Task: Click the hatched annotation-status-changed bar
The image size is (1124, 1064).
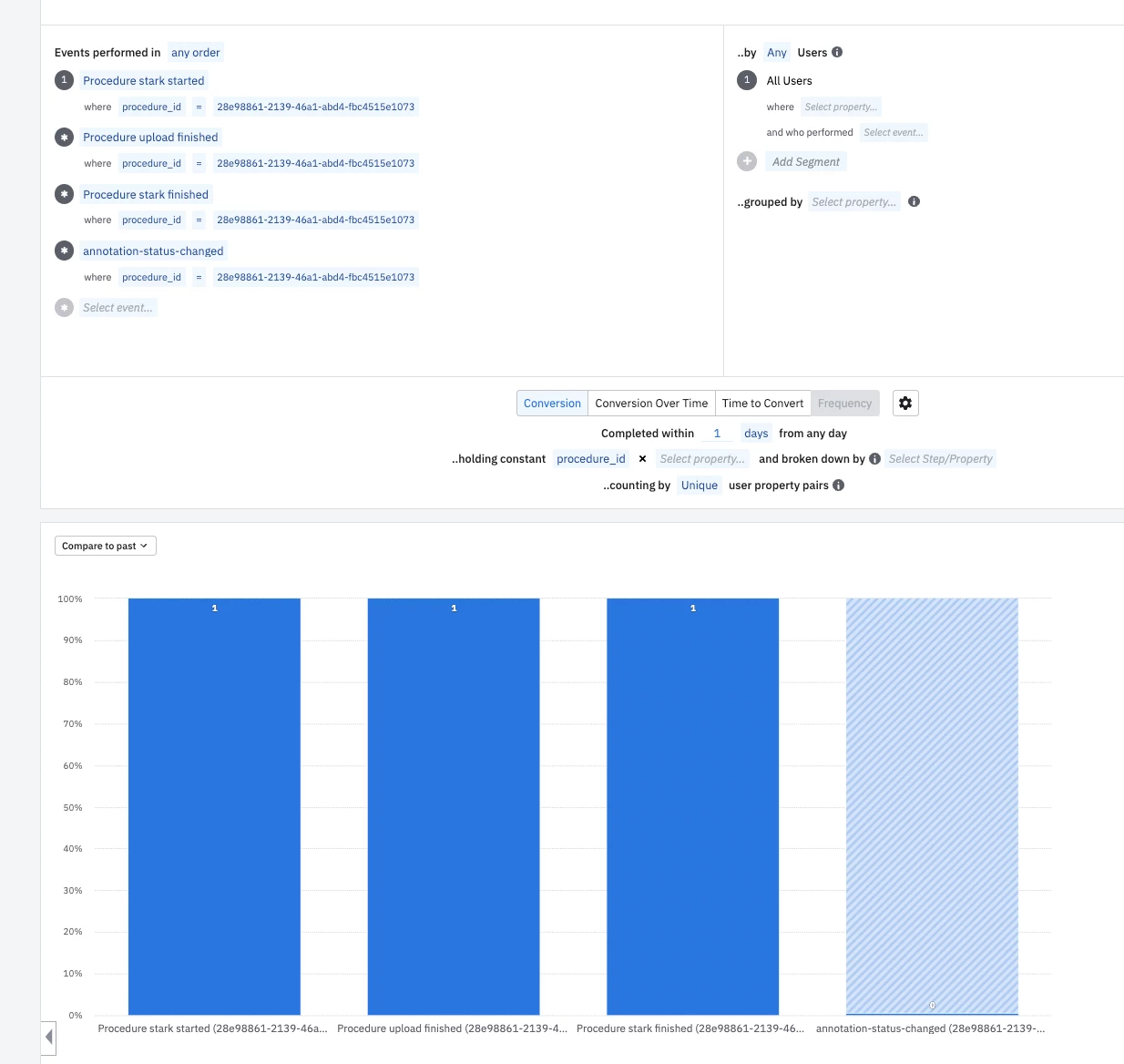Action: (932, 806)
